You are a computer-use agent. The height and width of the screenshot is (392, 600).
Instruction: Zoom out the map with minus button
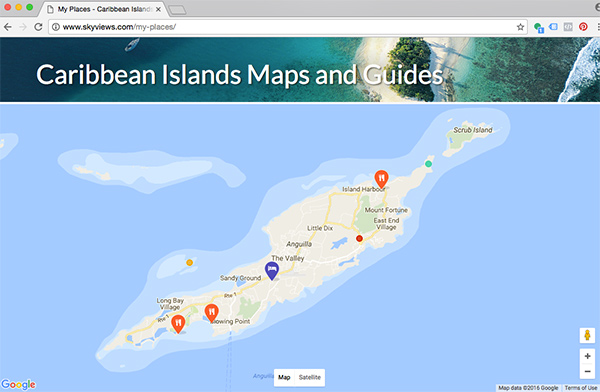coord(587,371)
